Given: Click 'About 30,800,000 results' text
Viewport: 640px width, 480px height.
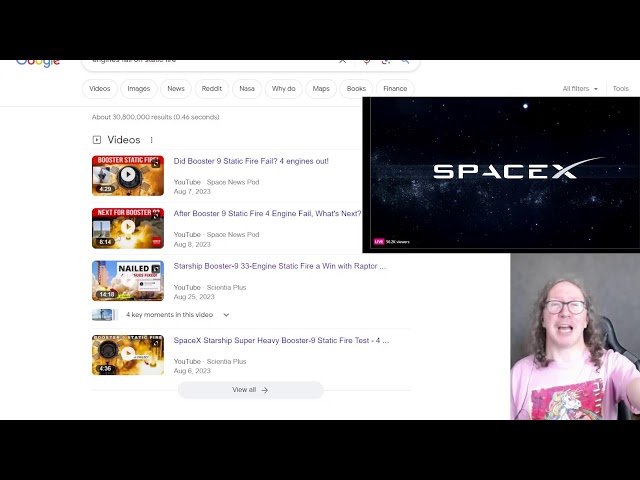Looking at the screenshot, I should [156, 117].
